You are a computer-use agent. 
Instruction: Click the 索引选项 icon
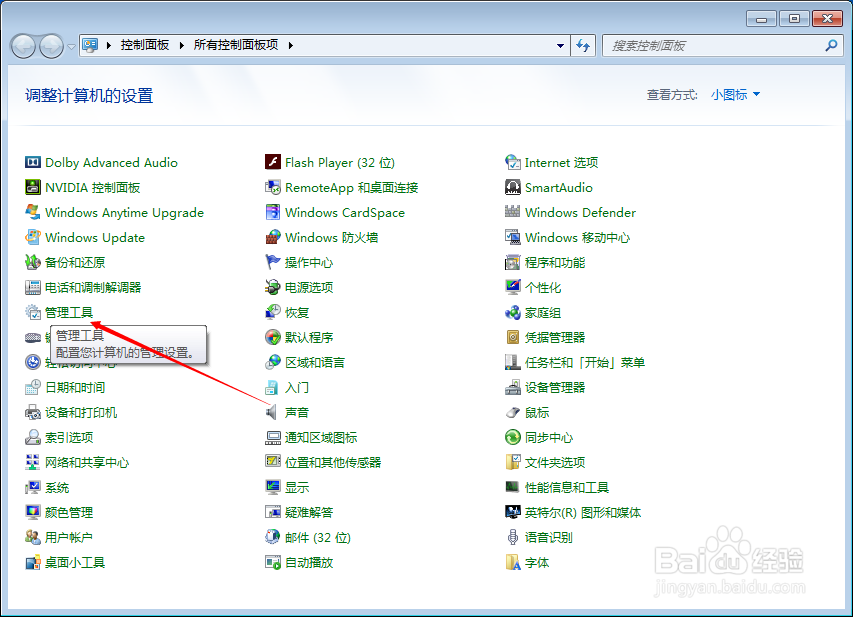tap(33, 437)
